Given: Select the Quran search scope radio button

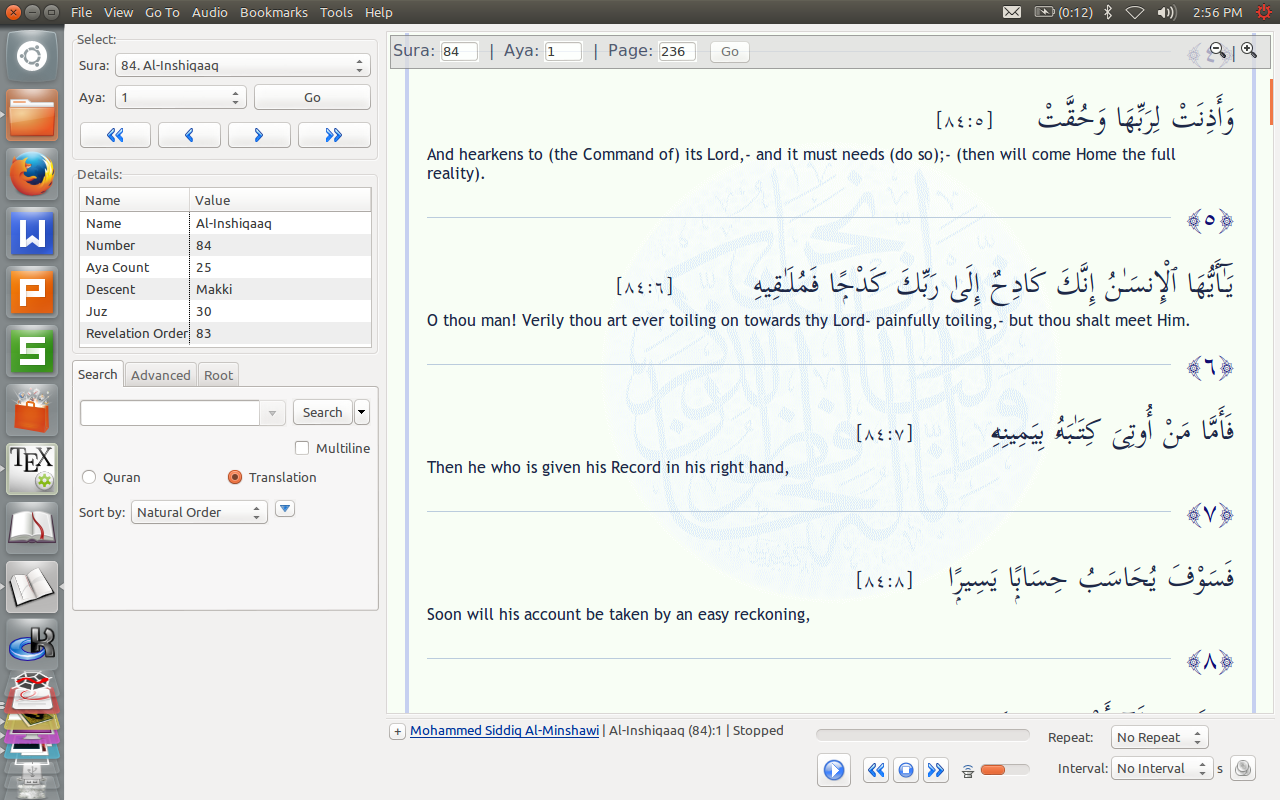Looking at the screenshot, I should point(88,477).
